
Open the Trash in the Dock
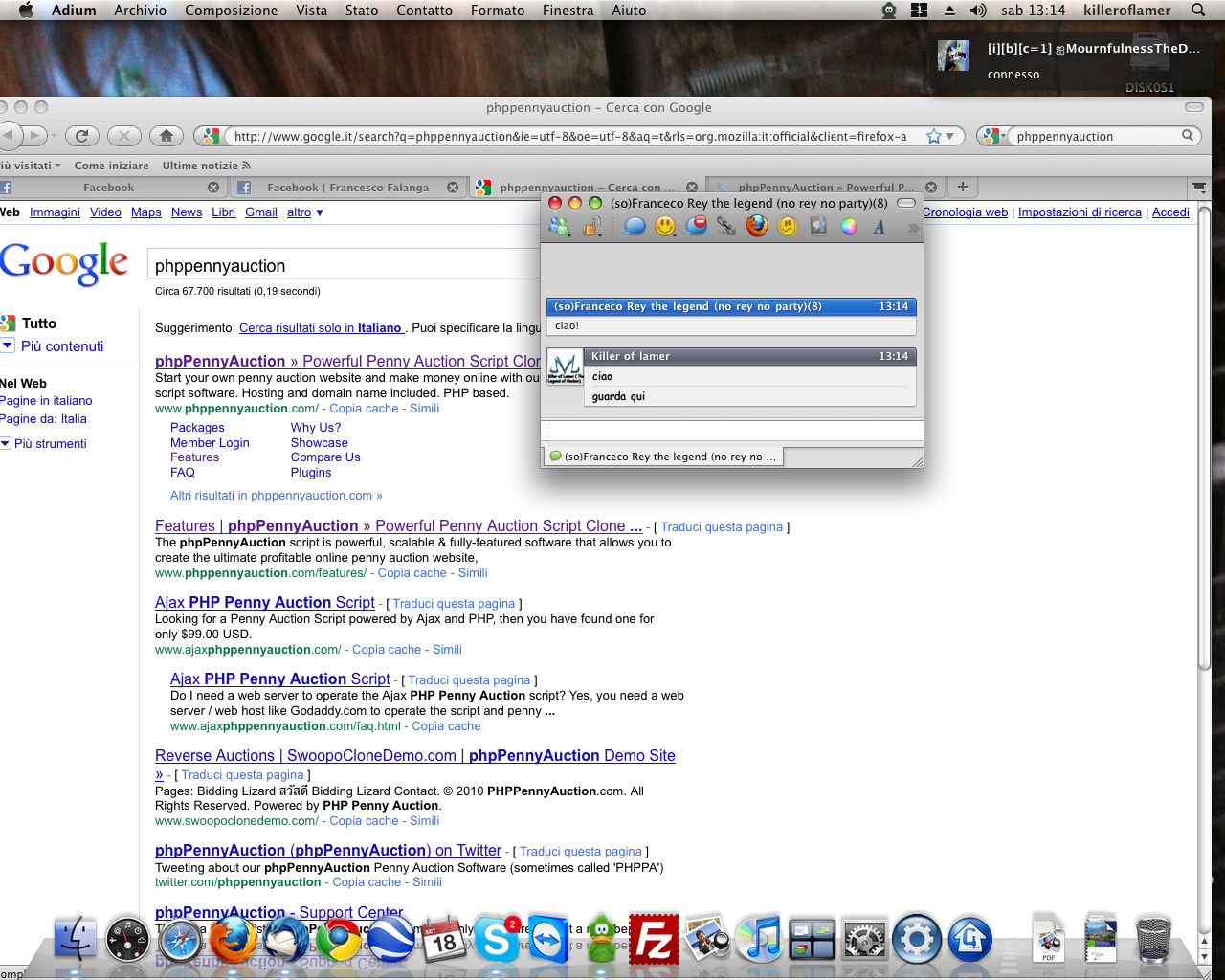[x=1154, y=940]
